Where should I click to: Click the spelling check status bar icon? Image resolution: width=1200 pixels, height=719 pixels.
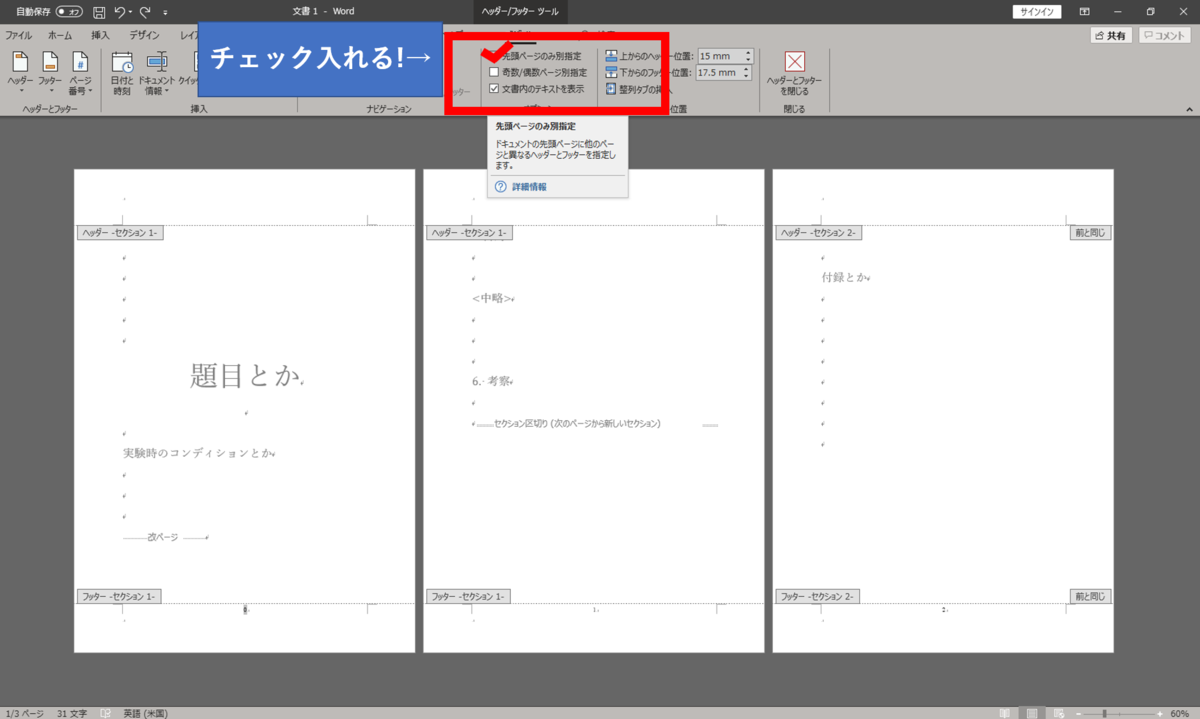[106, 713]
